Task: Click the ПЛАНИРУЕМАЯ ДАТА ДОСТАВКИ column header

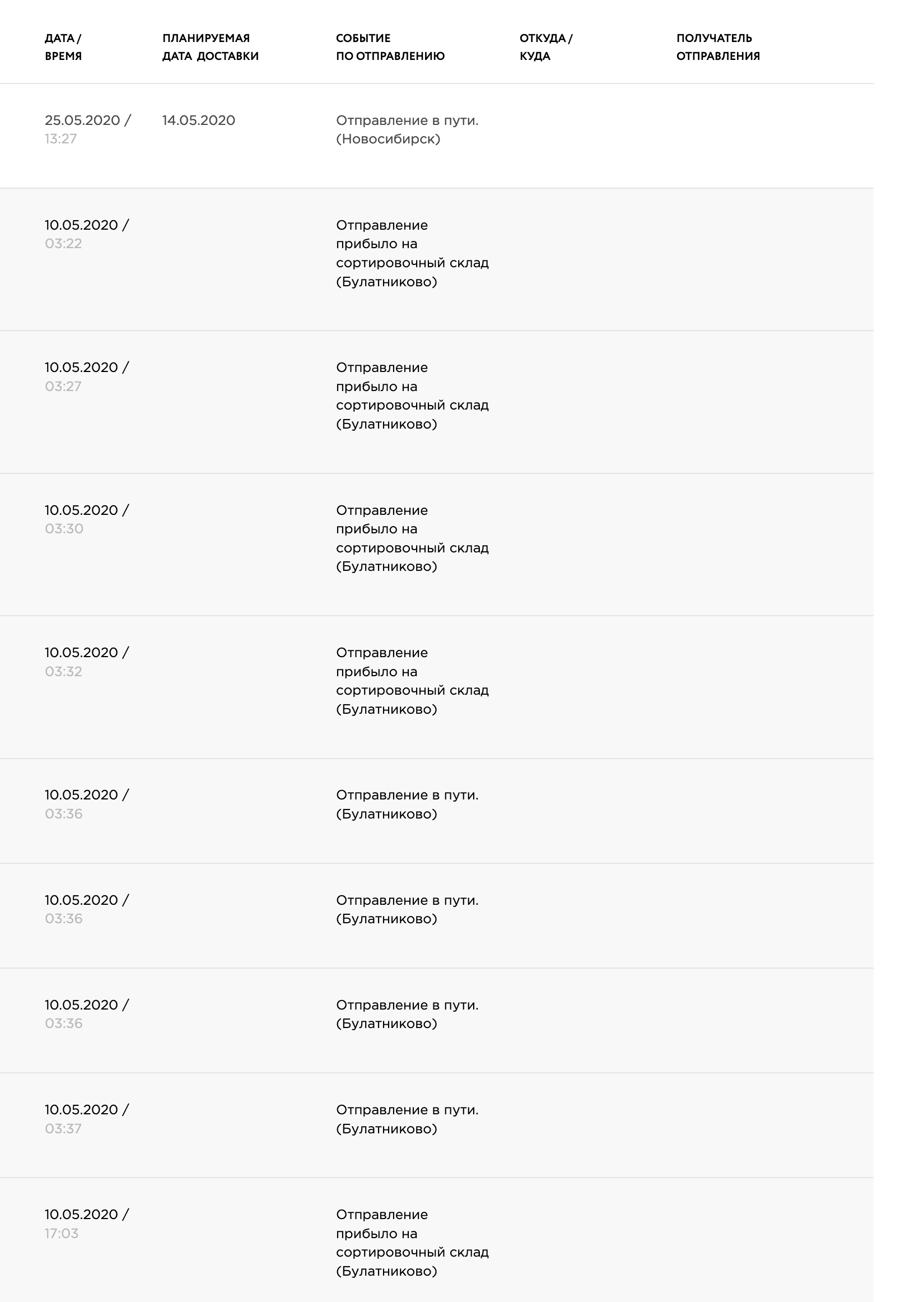Action: [x=211, y=47]
